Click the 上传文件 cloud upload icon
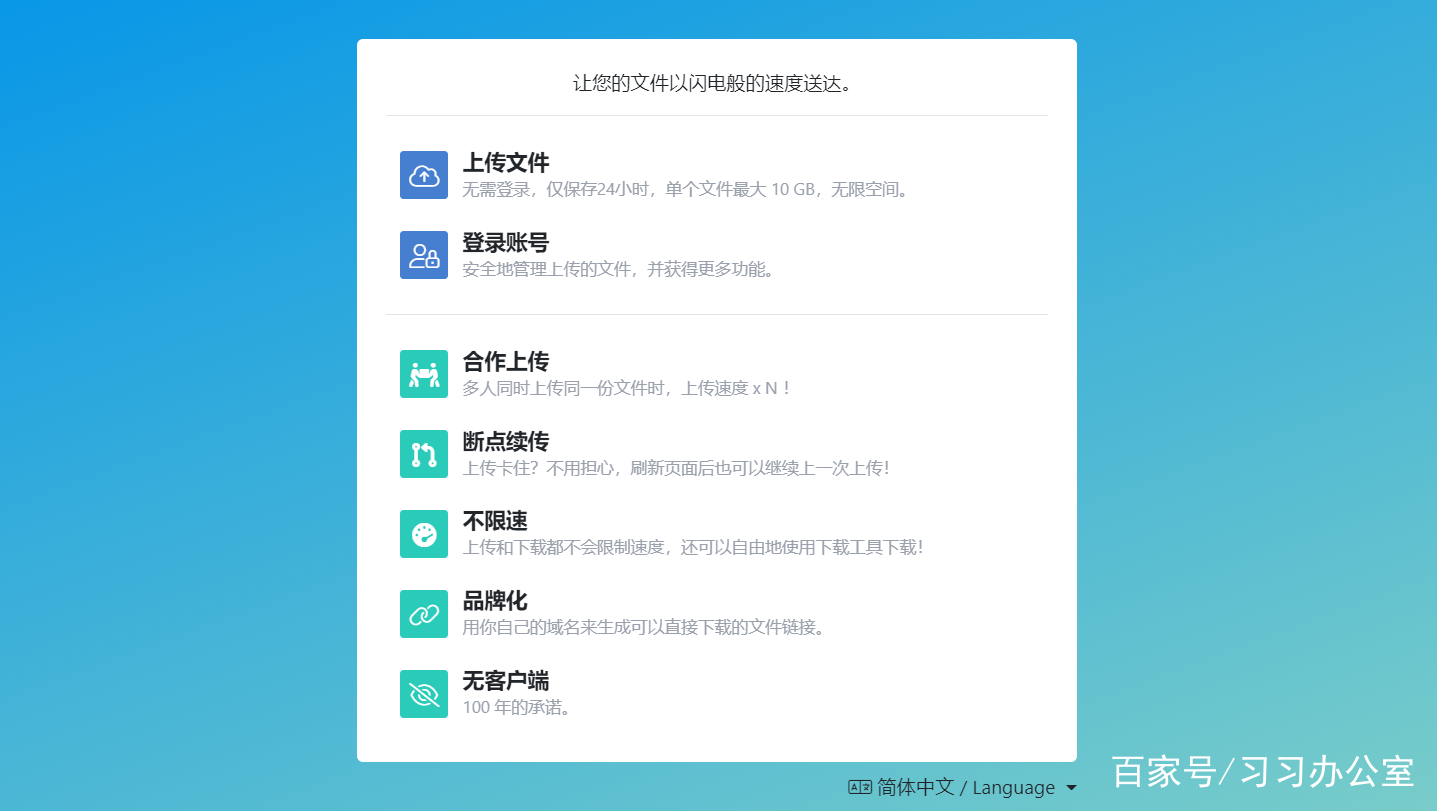The image size is (1437, 811). pyautogui.click(x=424, y=175)
